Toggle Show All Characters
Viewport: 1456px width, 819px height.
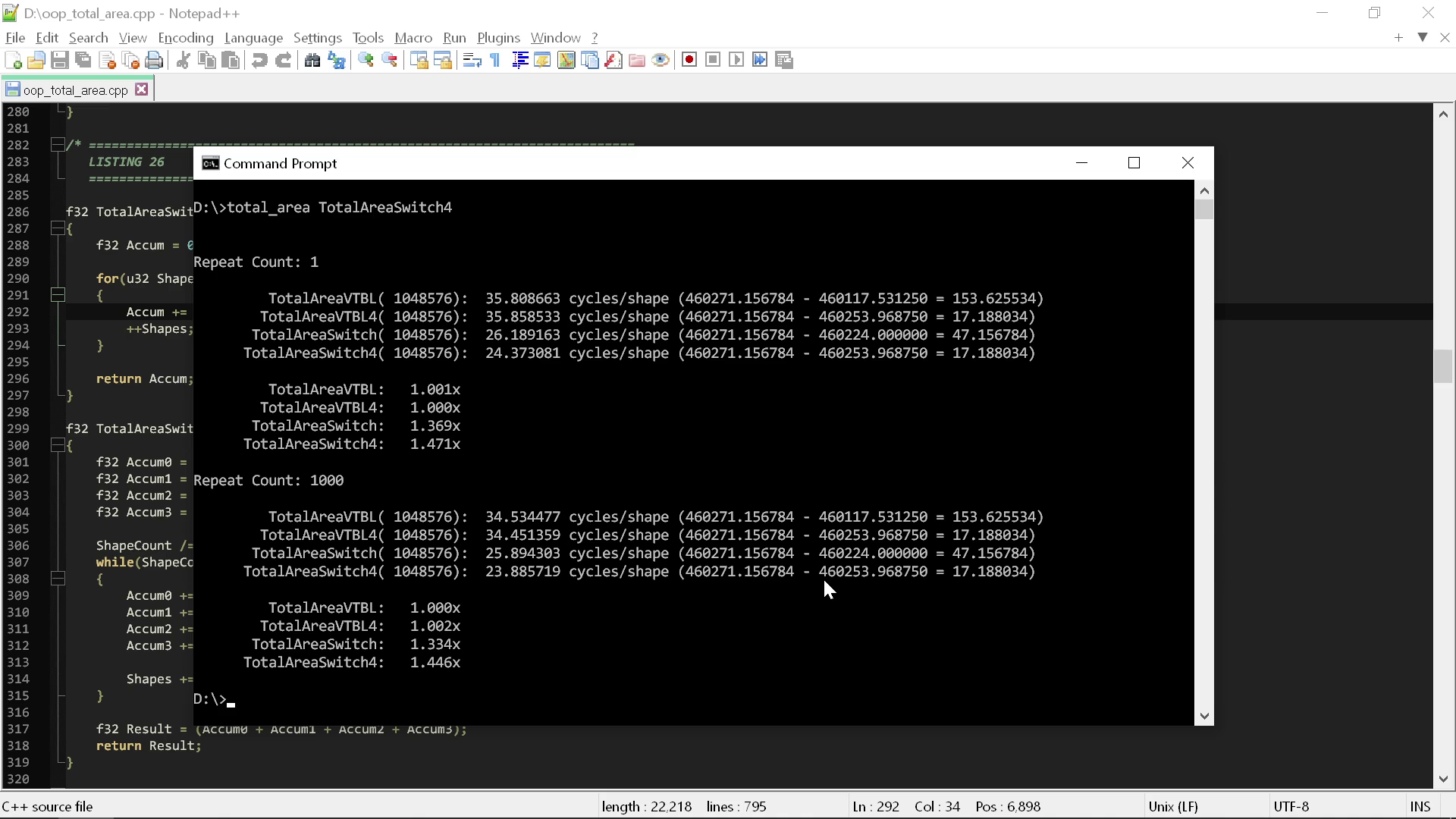click(494, 60)
